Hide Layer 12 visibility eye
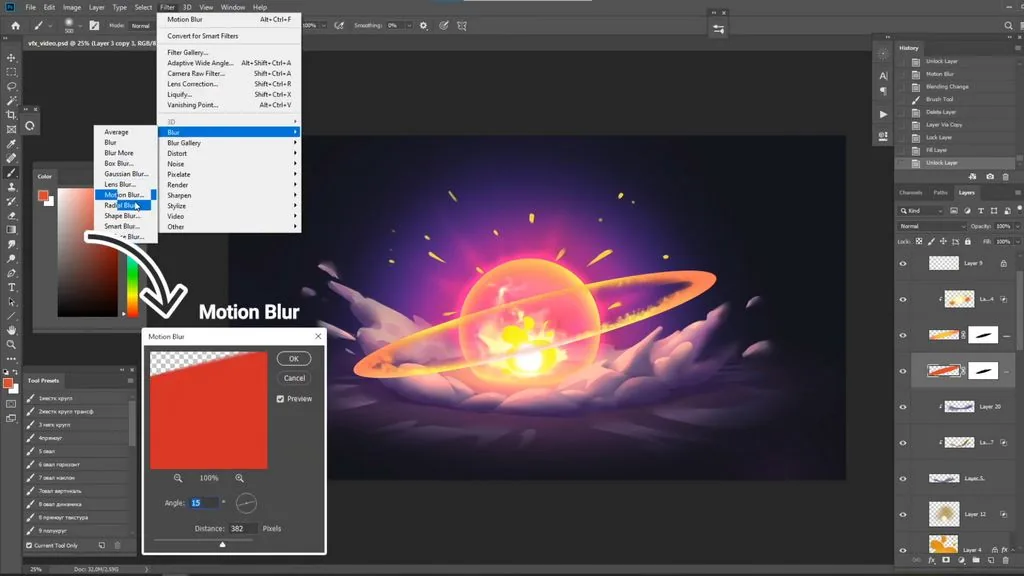The height and width of the screenshot is (576, 1024). click(903, 515)
